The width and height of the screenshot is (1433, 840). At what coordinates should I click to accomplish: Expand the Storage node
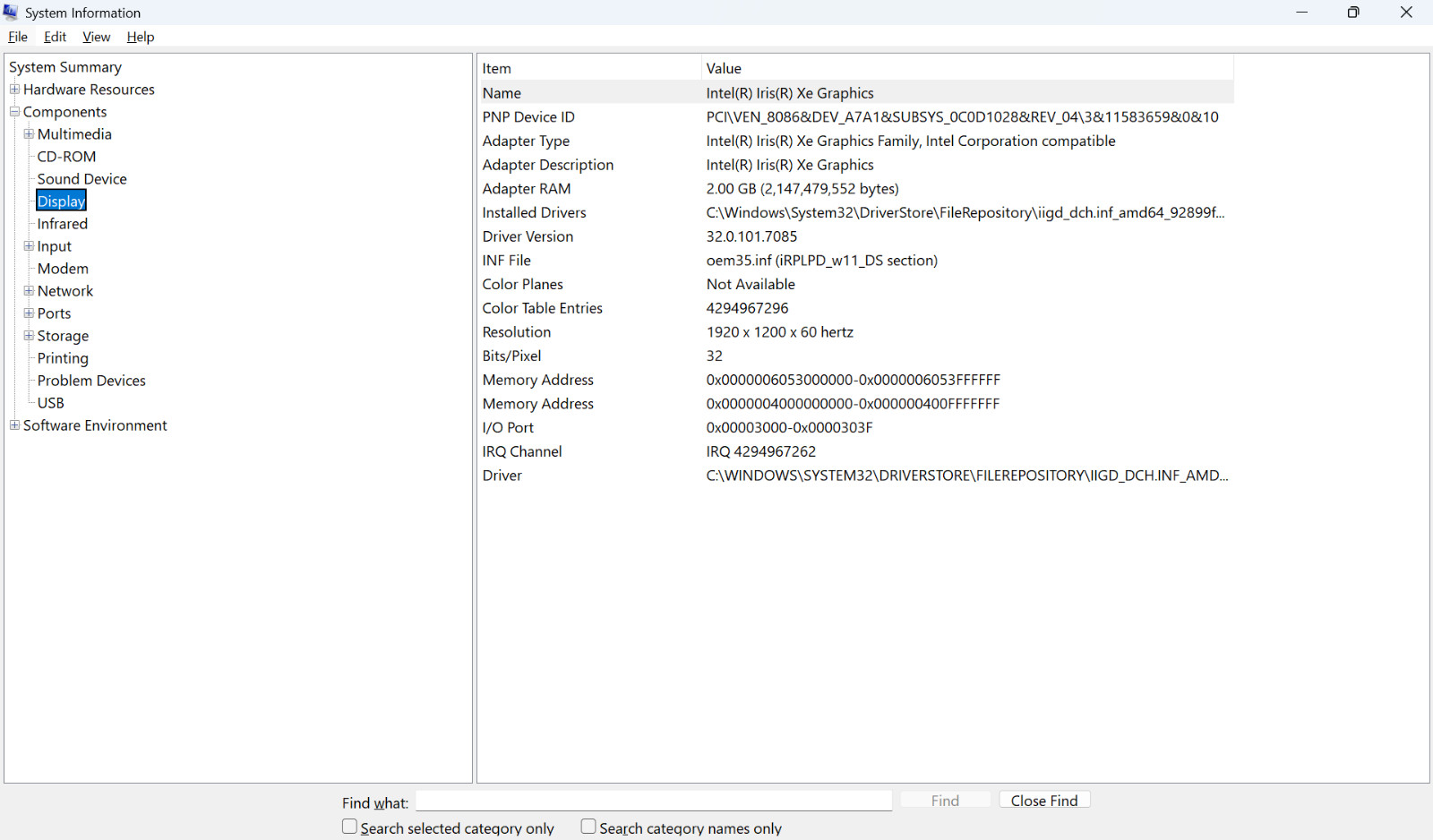pos(29,335)
